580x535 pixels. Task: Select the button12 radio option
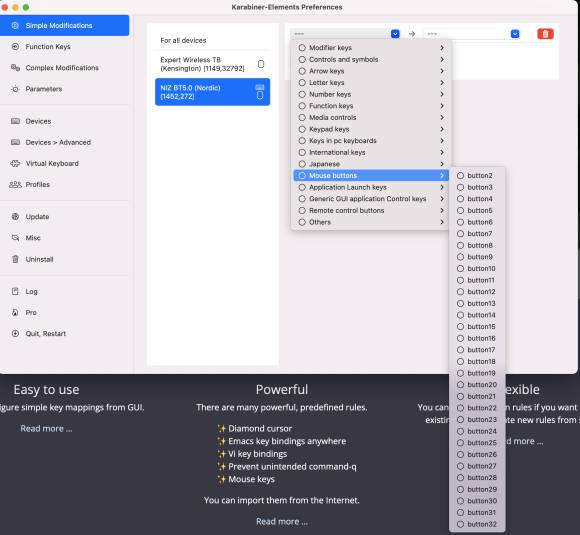click(460, 292)
